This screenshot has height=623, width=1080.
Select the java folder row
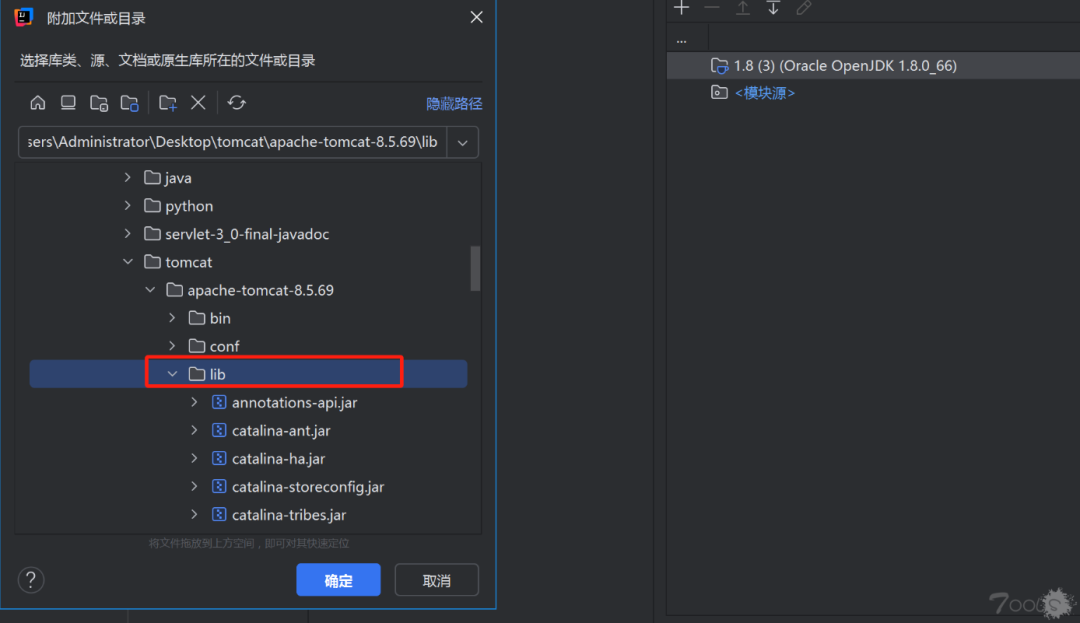coord(248,178)
